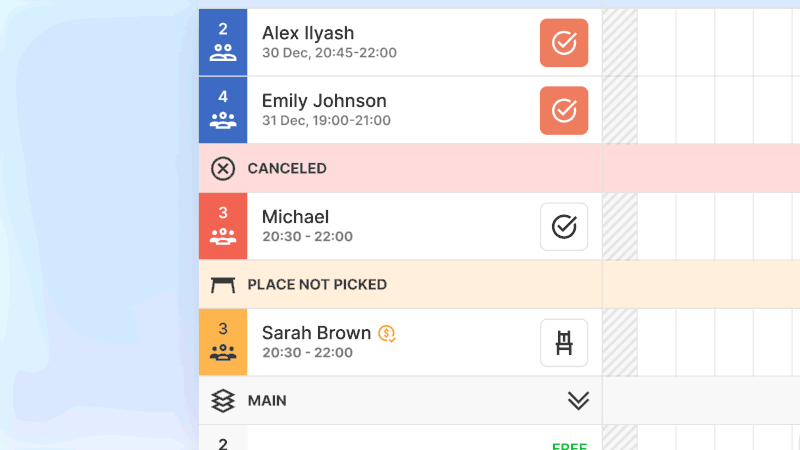The height and width of the screenshot is (450, 800).
Task: Click the layers stack icon beside Main
Action: (223, 401)
